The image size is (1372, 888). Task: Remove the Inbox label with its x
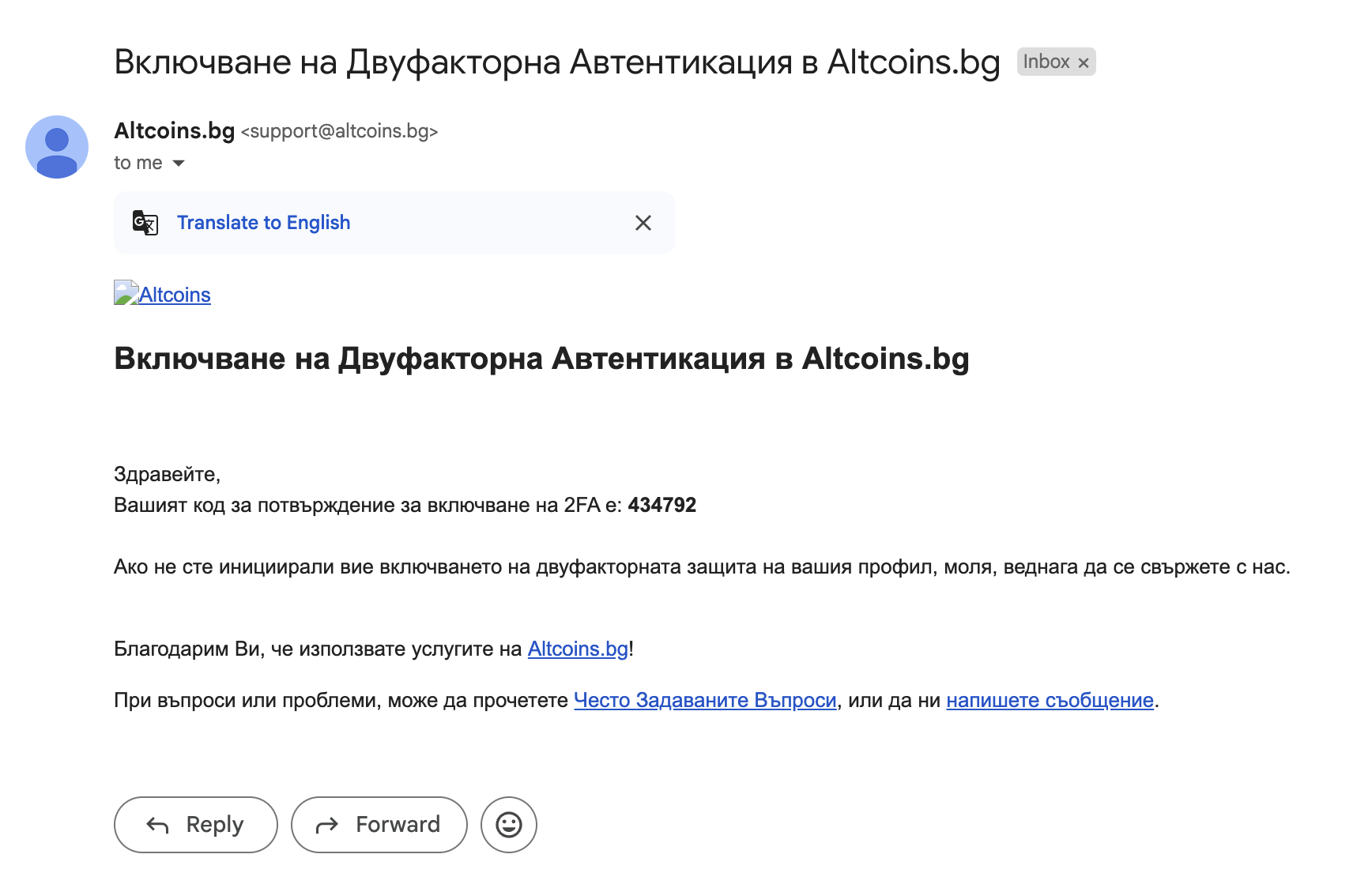coord(1084,62)
